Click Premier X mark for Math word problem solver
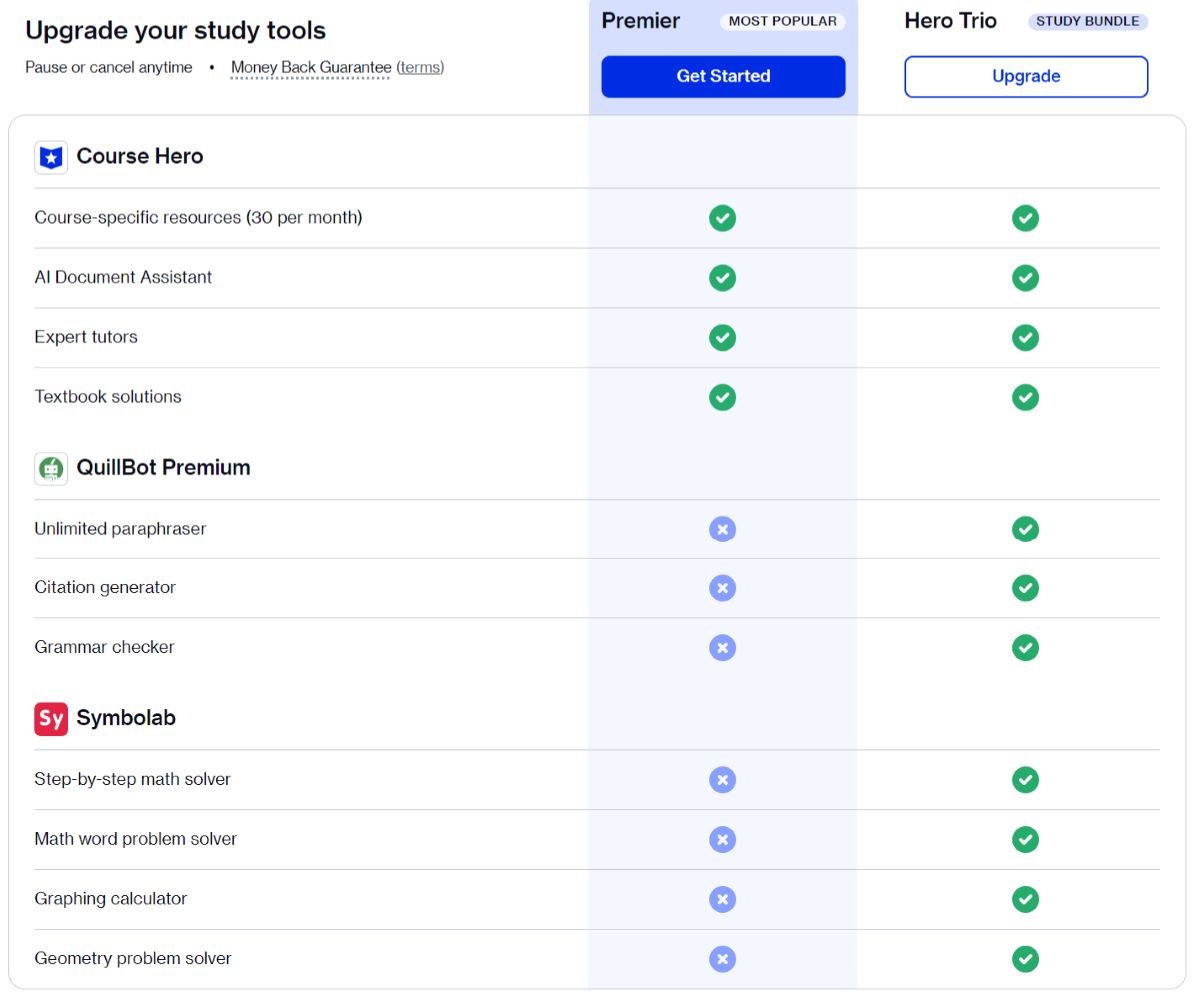Image resolution: width=1200 pixels, height=1003 pixels. pyautogui.click(x=722, y=840)
